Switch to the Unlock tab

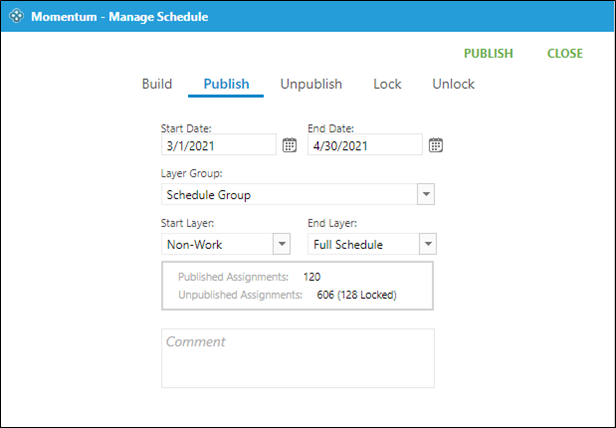coord(453,84)
